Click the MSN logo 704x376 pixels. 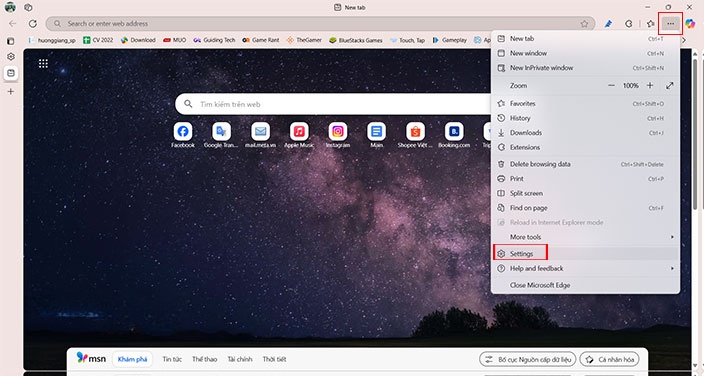coord(91,358)
